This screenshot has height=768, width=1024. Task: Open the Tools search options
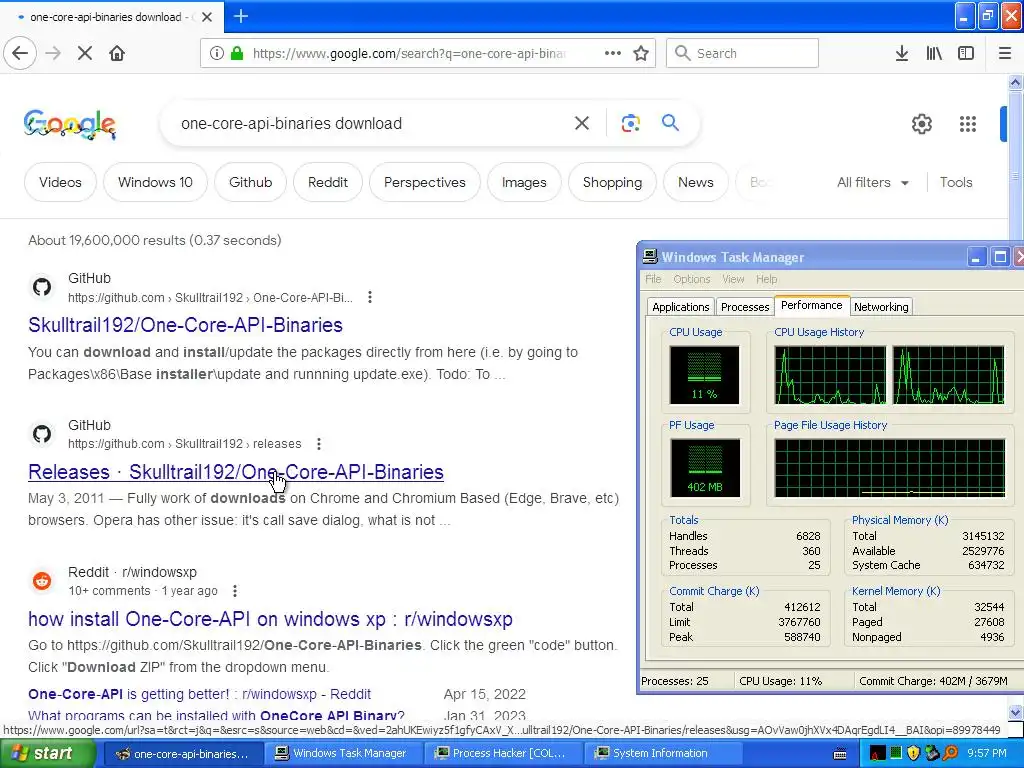[956, 182]
